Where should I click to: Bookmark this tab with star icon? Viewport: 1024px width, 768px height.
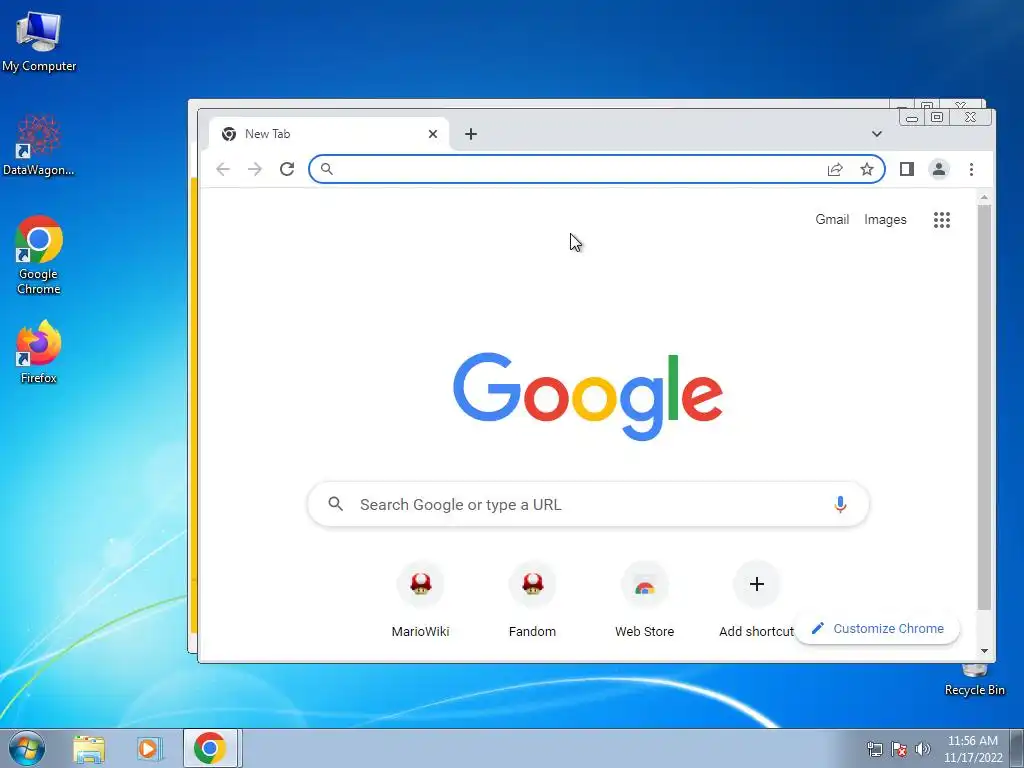(x=867, y=169)
